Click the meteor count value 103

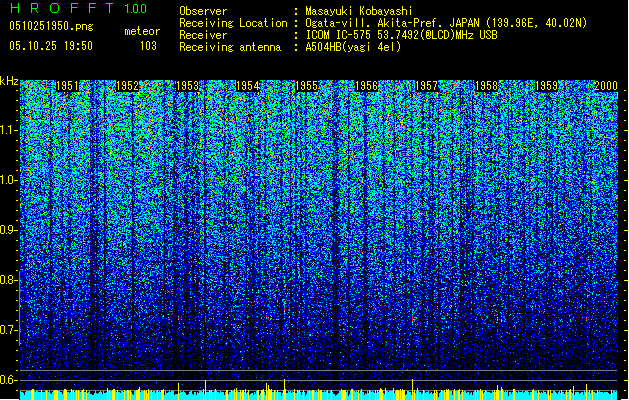pos(148,46)
